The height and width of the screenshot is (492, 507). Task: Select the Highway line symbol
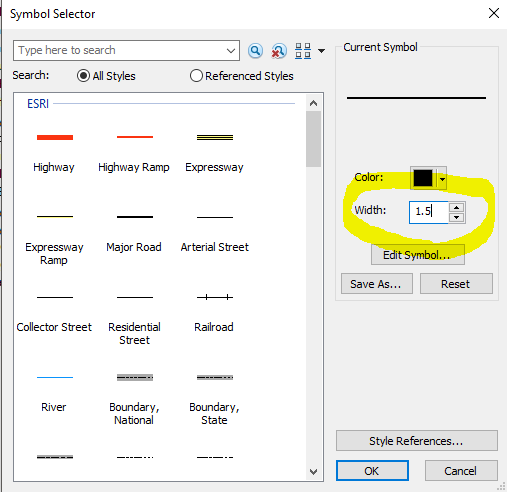[55, 137]
